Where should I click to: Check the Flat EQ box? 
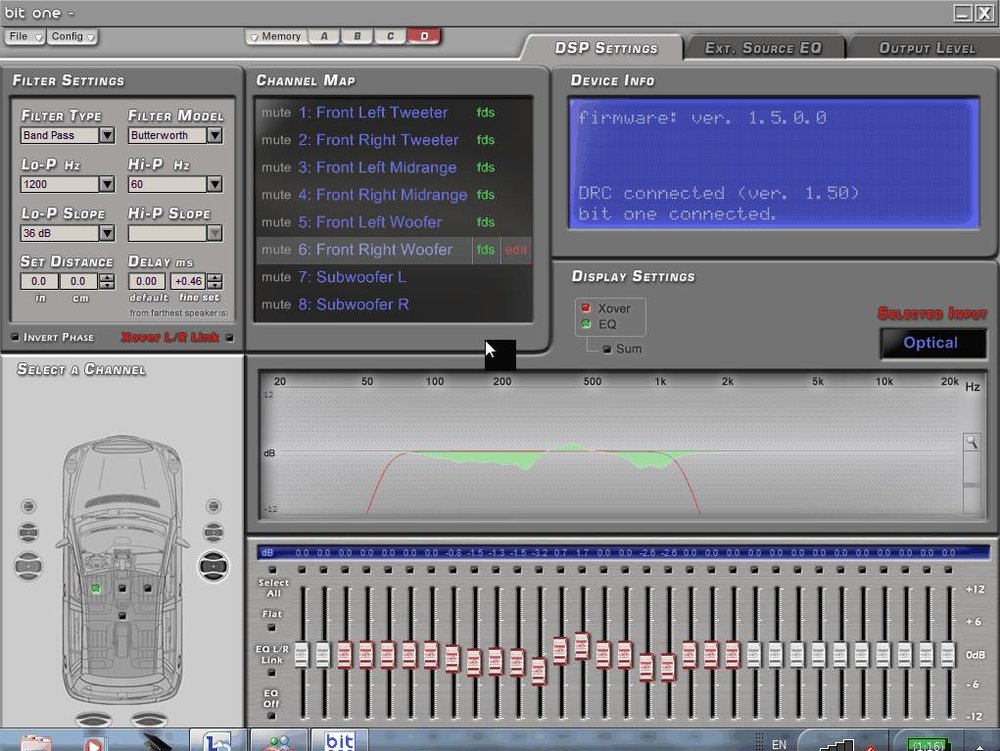pos(272,627)
